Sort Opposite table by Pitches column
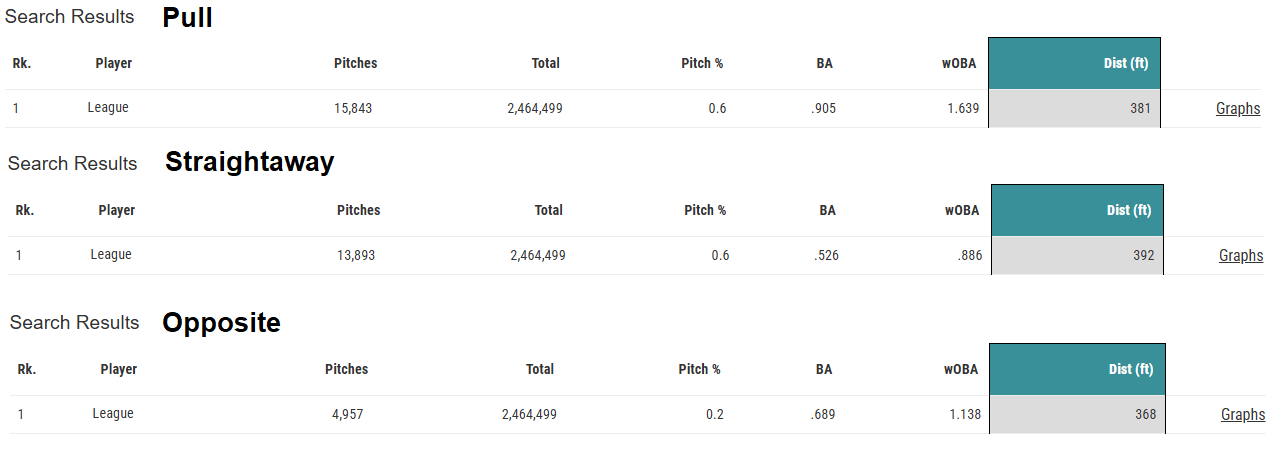The height and width of the screenshot is (456, 1285). pyautogui.click(x=346, y=370)
